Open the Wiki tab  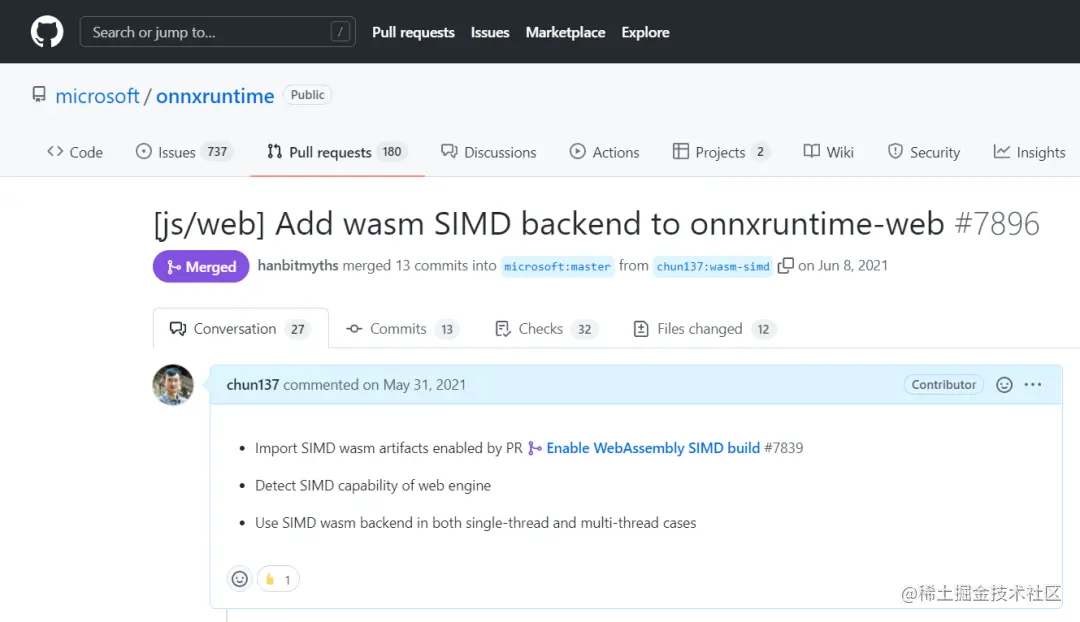[829, 152]
